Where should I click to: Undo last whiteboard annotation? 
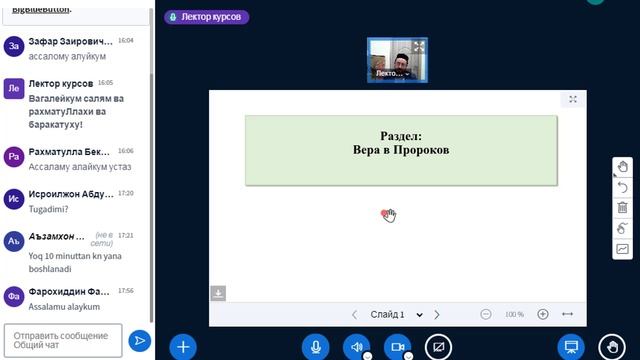pos(622,187)
